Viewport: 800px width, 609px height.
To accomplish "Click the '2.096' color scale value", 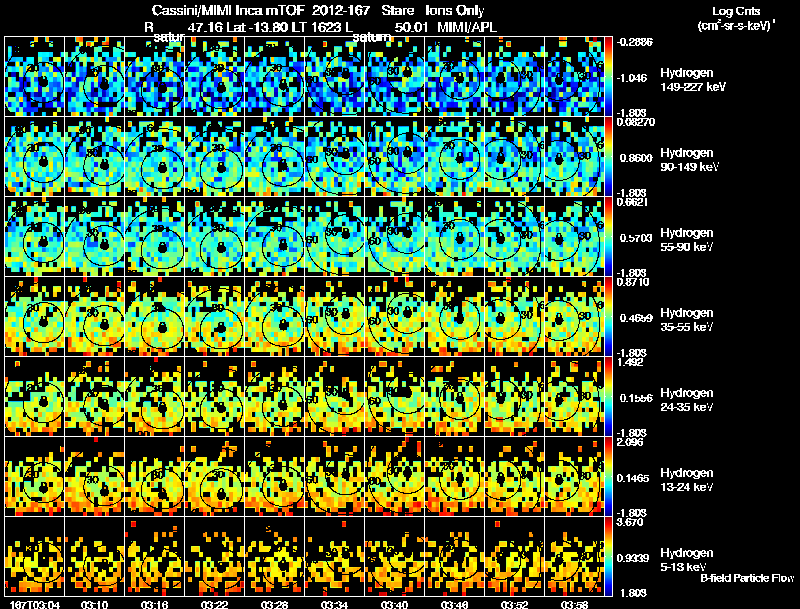I will (x=631, y=442).
